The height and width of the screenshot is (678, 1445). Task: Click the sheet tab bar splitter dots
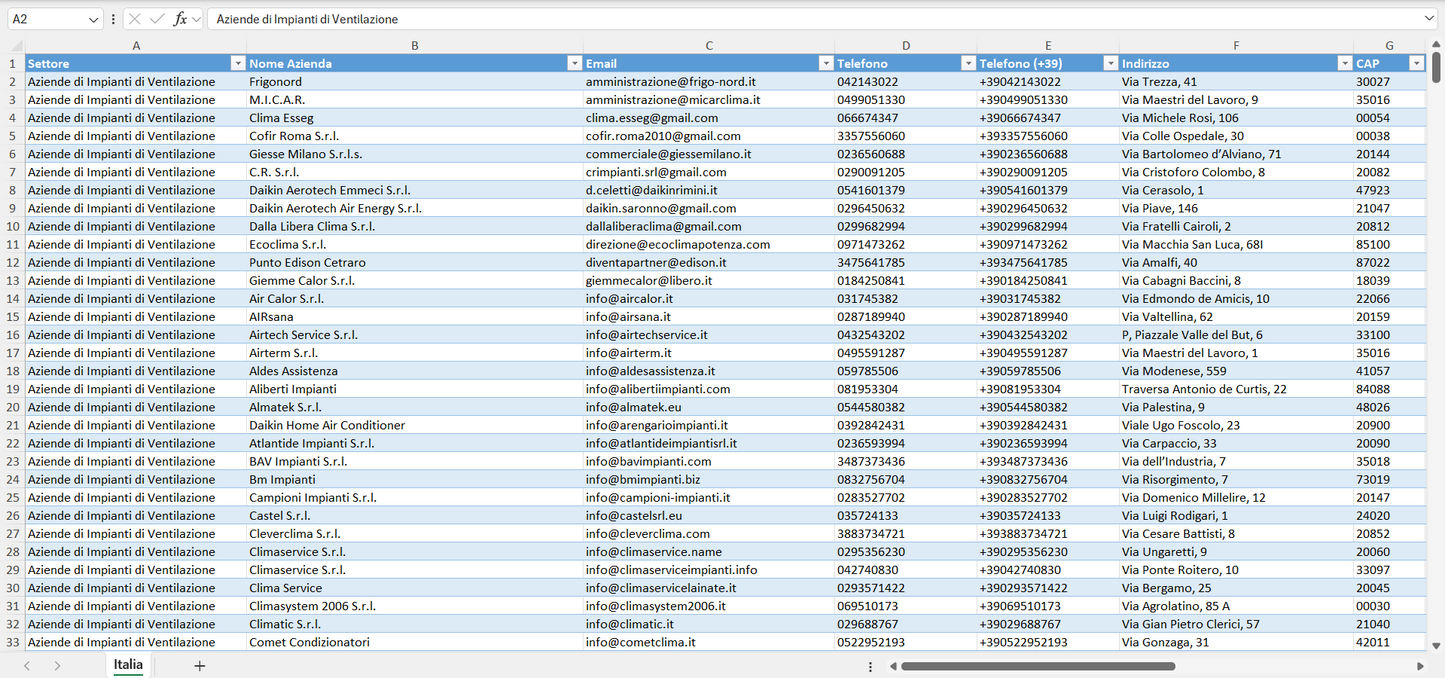click(870, 666)
